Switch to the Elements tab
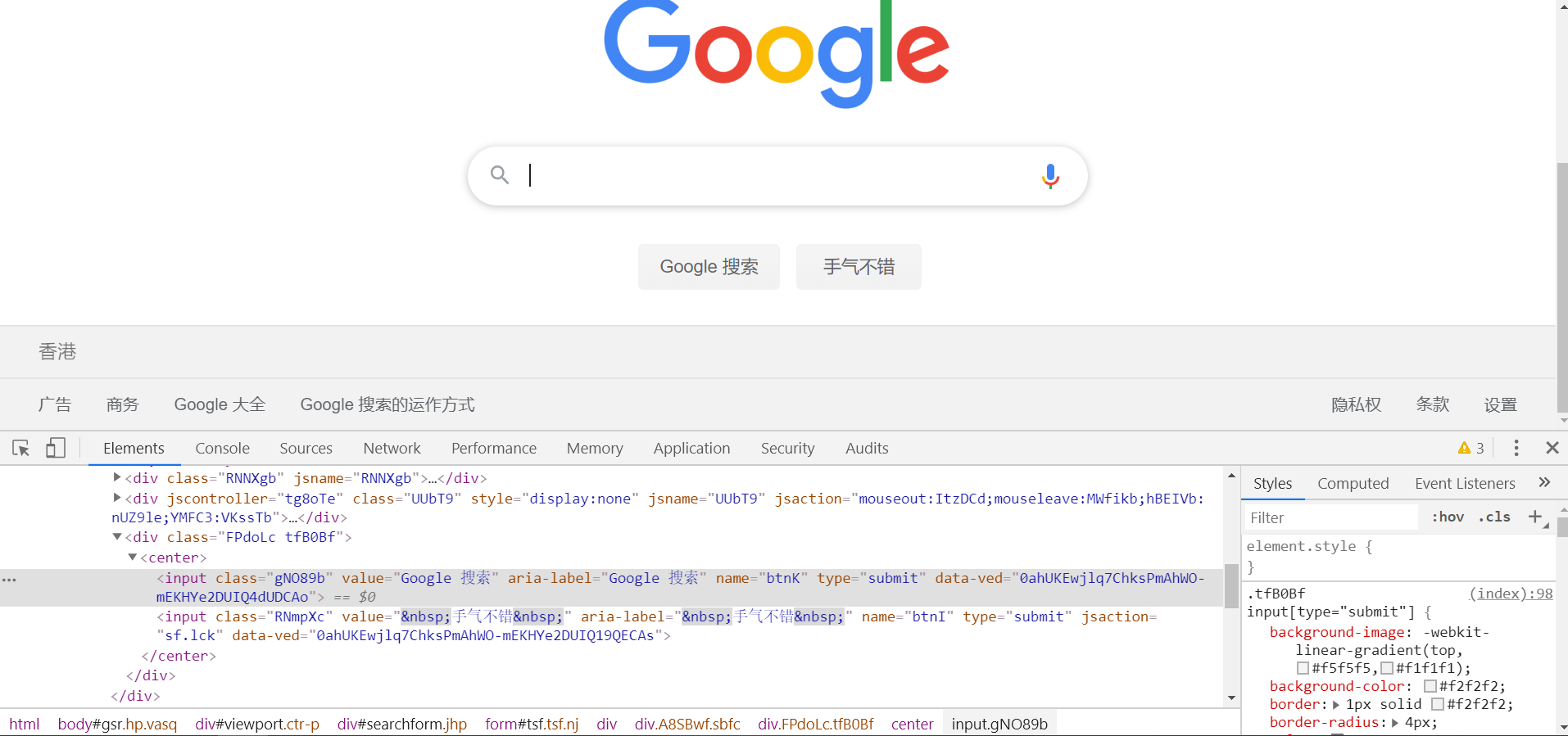 tap(134, 448)
